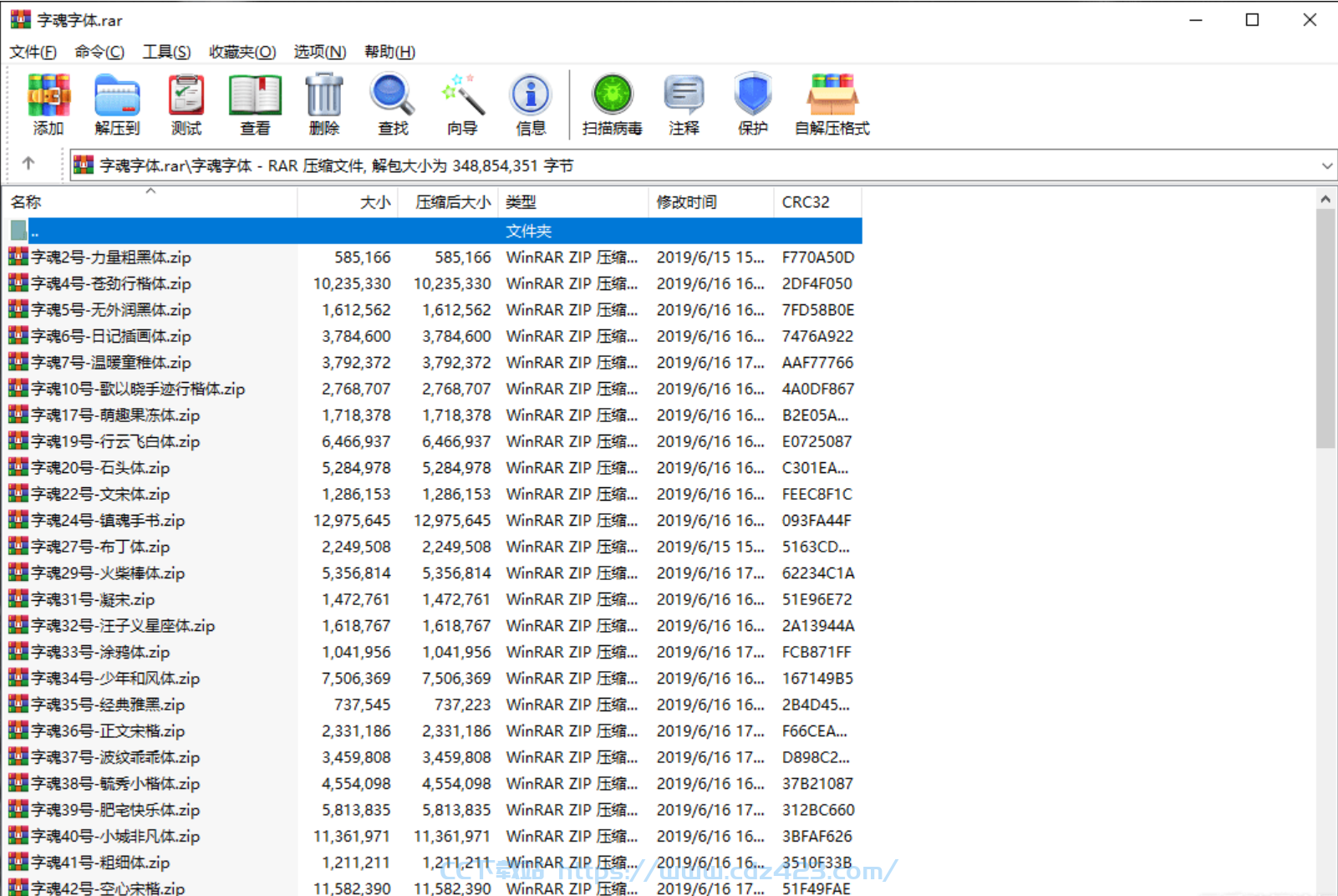Click the vertical scrollbar up arrow
This screenshot has width=1338, height=896.
(1325, 200)
